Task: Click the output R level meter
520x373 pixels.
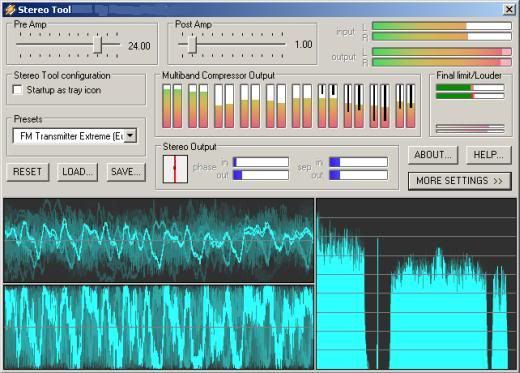Action: [442, 62]
